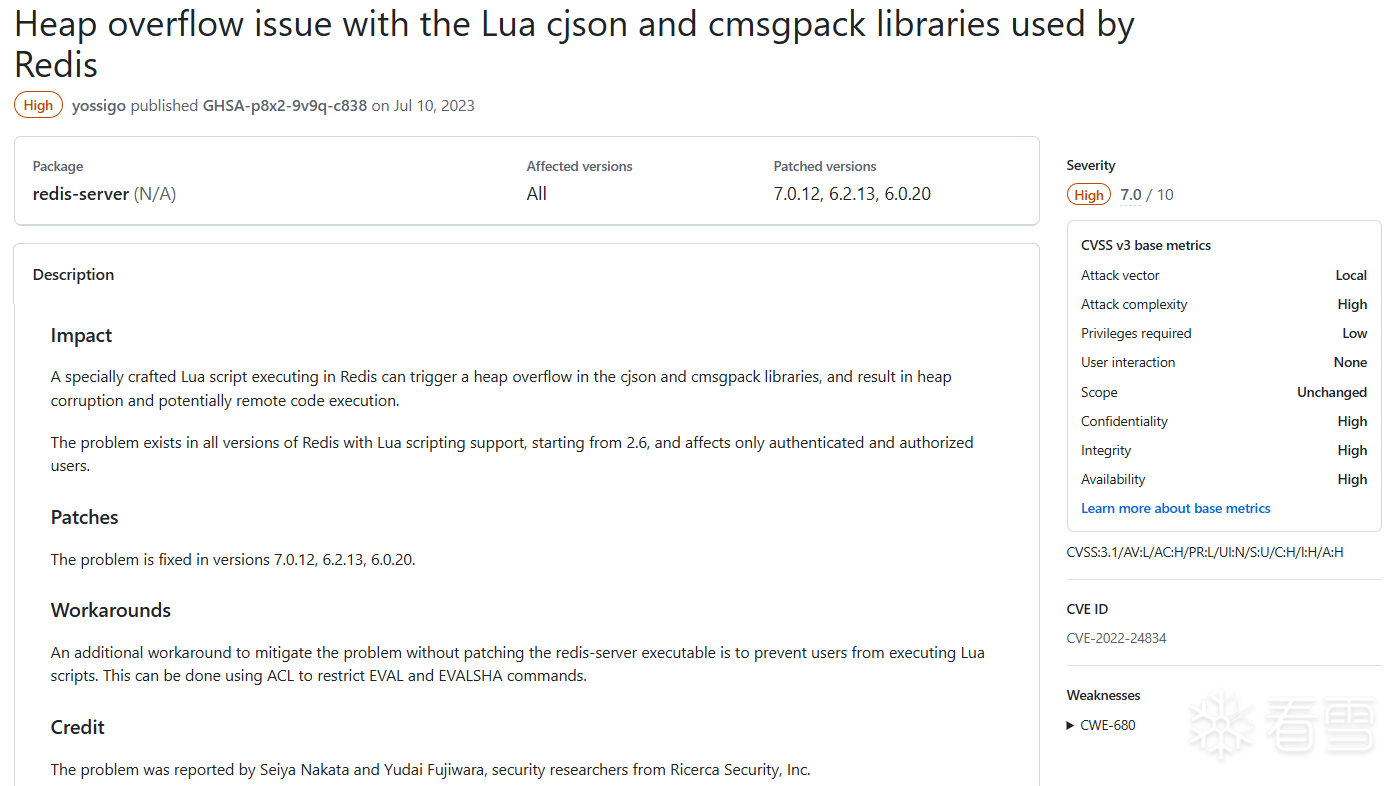Expand the CWE-680 weakness triangle

1071,725
